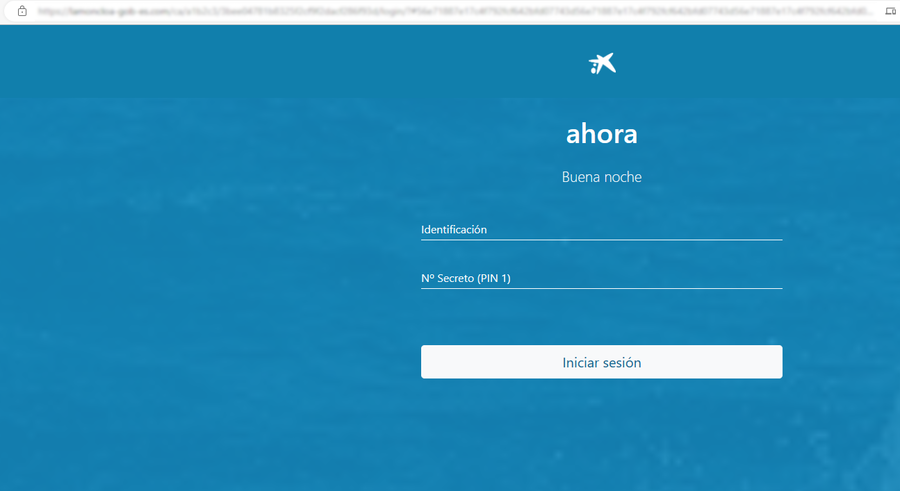Click the left edge of Iniciar sesión button
Image resolution: width=900 pixels, height=491 pixels.
(x=428, y=362)
